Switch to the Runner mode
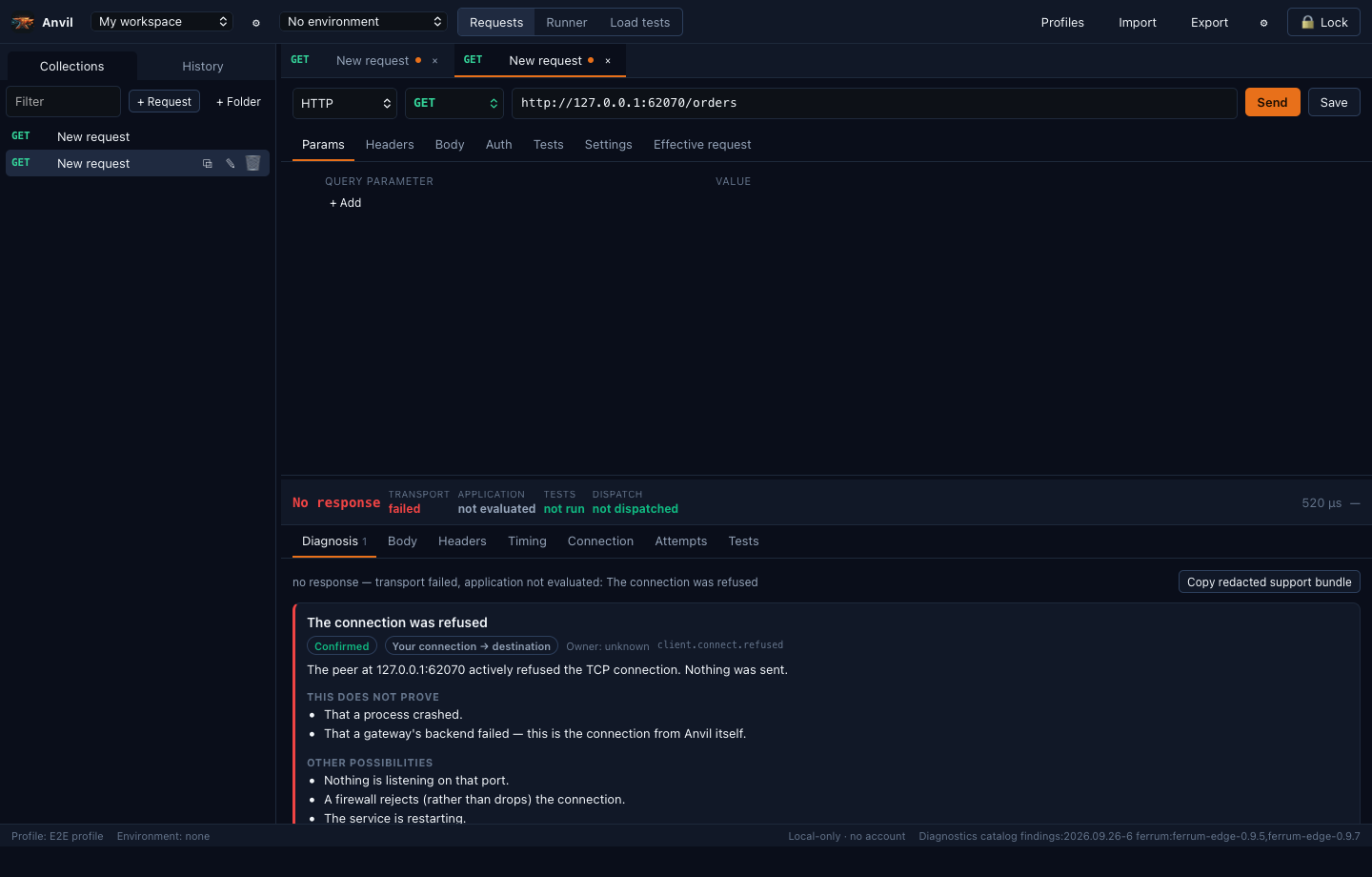The image size is (1372, 877). tap(566, 22)
